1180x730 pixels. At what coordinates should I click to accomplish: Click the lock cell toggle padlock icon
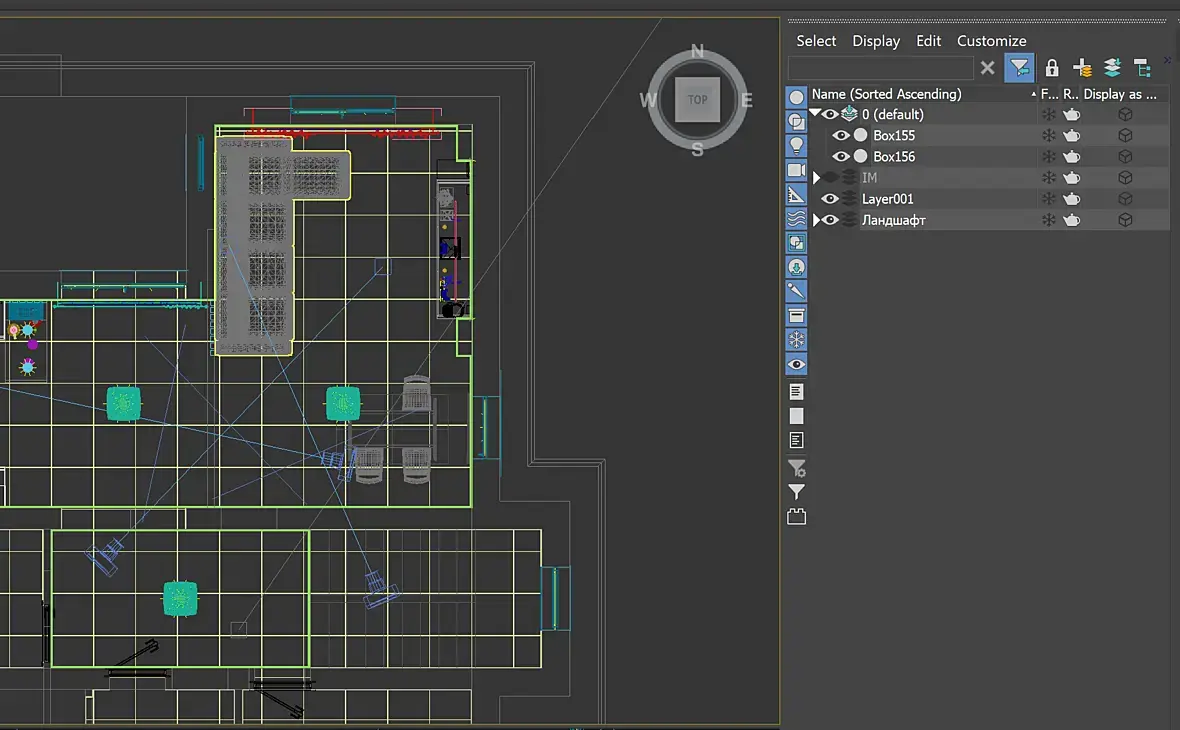(x=1051, y=68)
